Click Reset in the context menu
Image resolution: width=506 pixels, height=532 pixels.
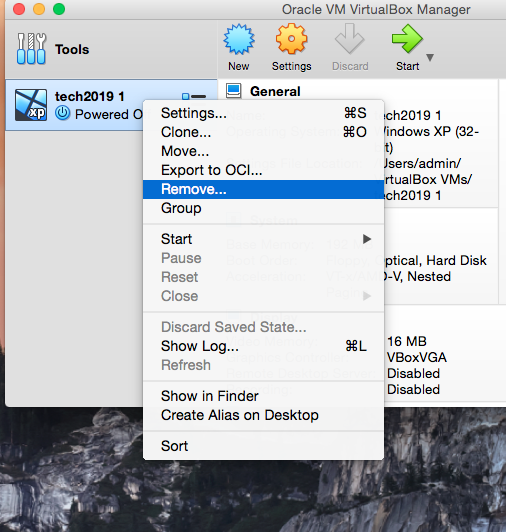coord(263,277)
